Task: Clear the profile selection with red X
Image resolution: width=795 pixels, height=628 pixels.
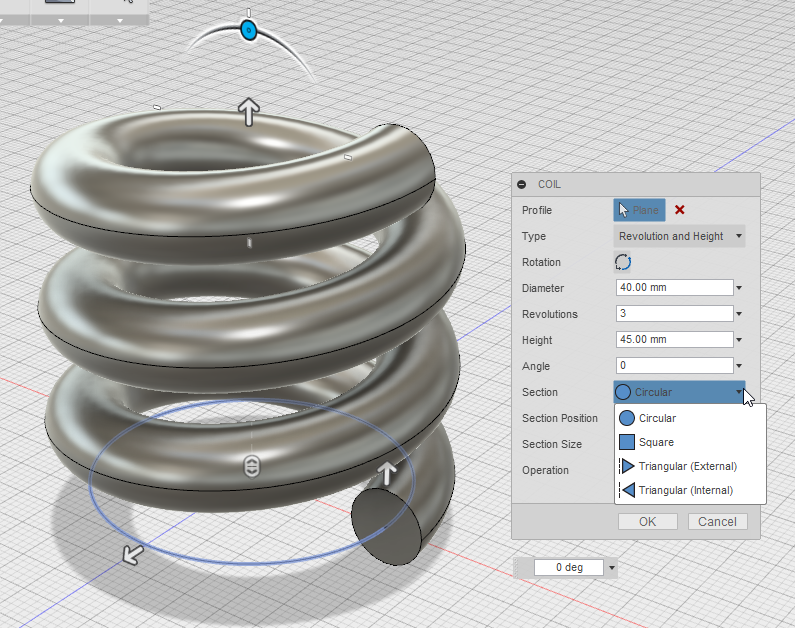Action: [x=679, y=210]
